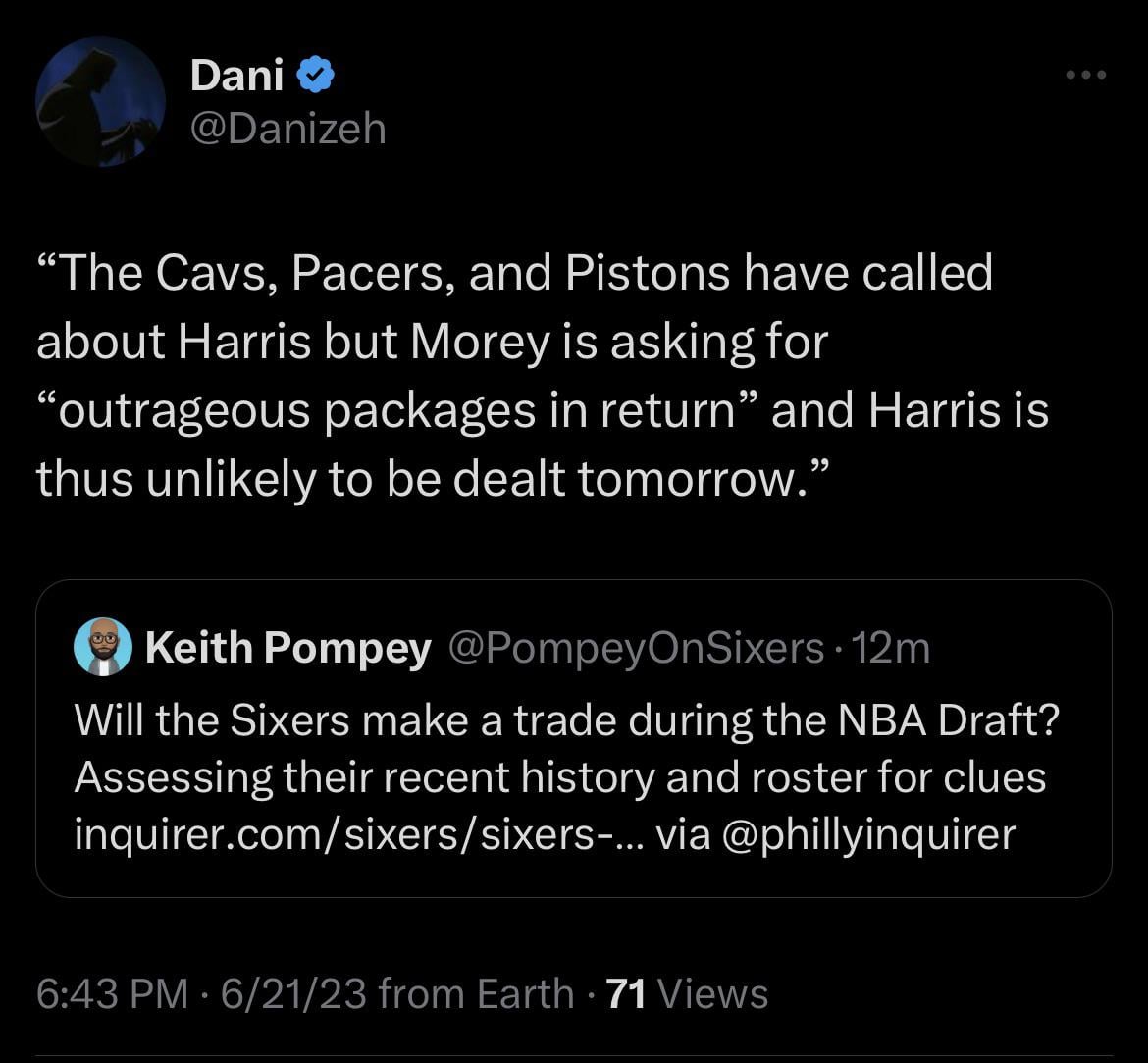Image resolution: width=1148 pixels, height=1063 pixels.
Task: Click the 'Cavs, Pacers, and Pistons' tweet line
Action: coord(514,273)
